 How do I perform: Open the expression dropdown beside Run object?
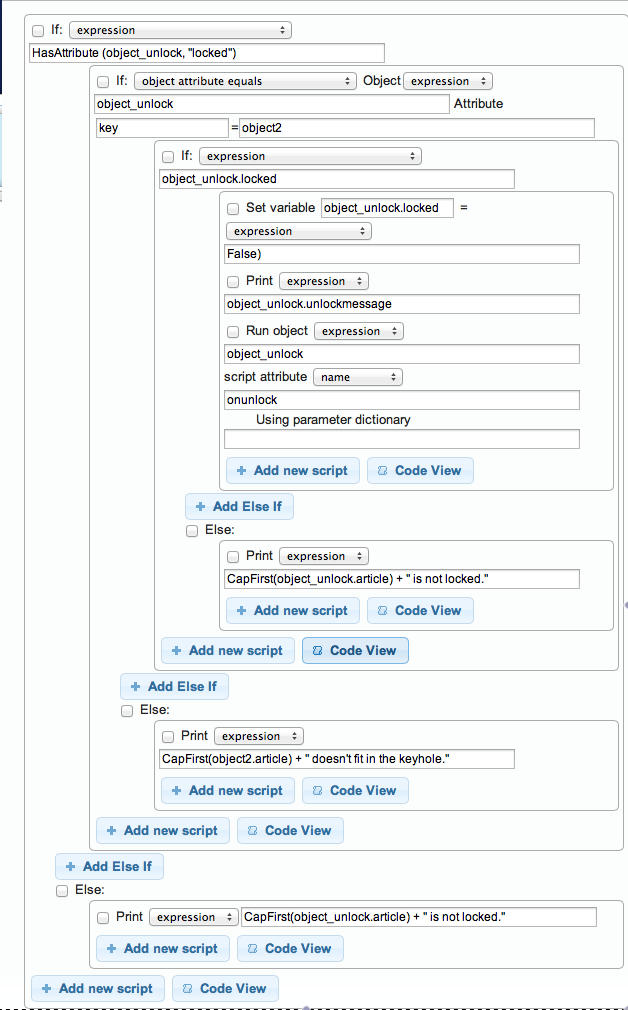(358, 331)
